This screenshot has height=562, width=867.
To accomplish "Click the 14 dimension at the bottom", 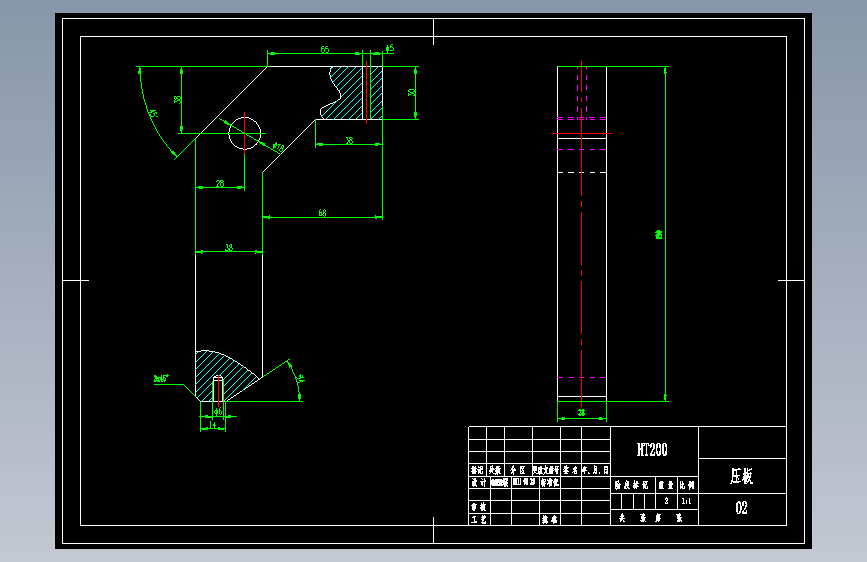I will 213,425.
